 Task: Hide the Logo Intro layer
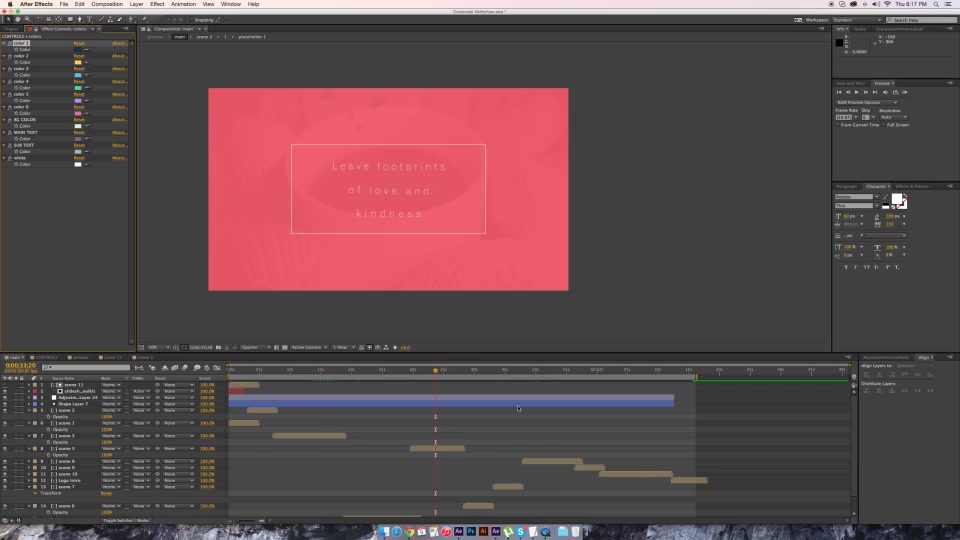coord(5,481)
